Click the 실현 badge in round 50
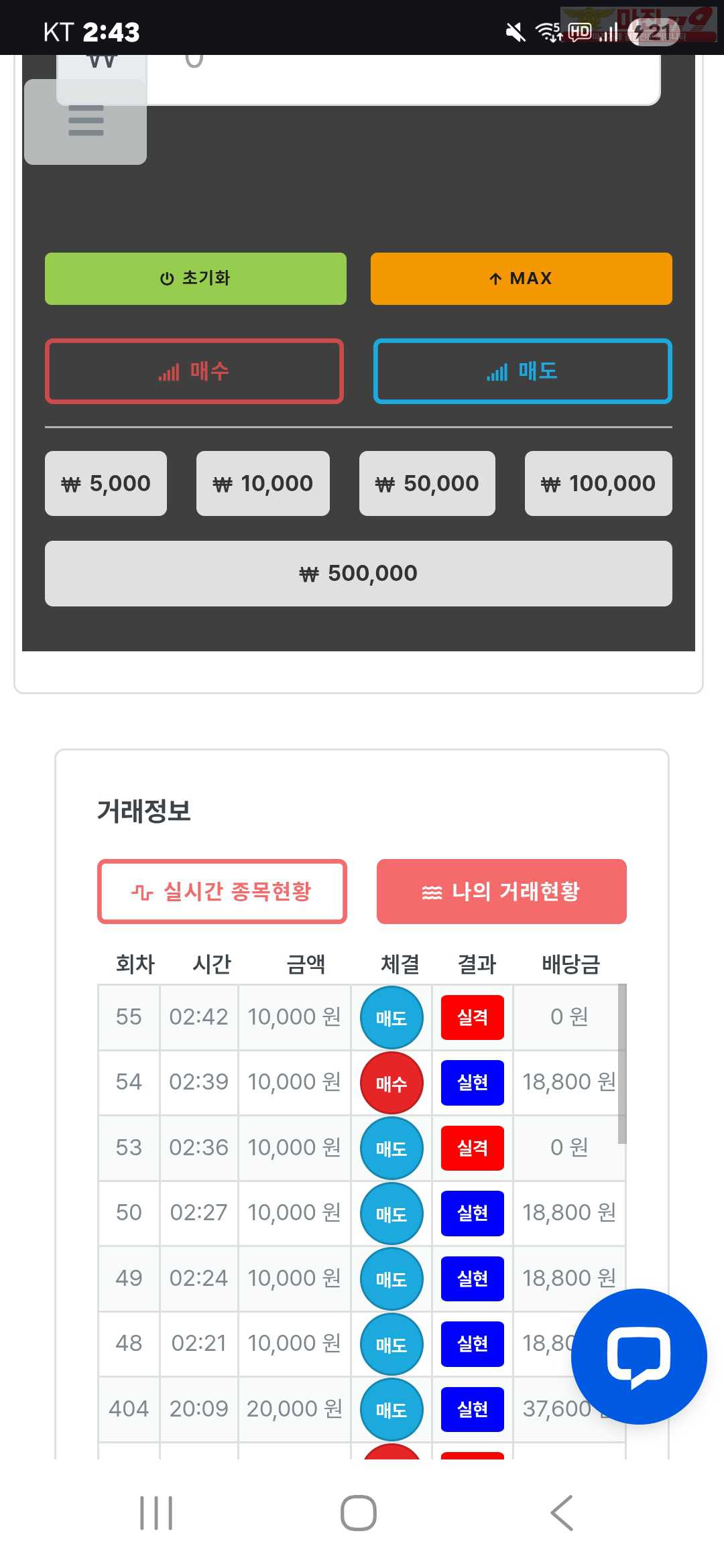724x1568 pixels. point(472,1213)
